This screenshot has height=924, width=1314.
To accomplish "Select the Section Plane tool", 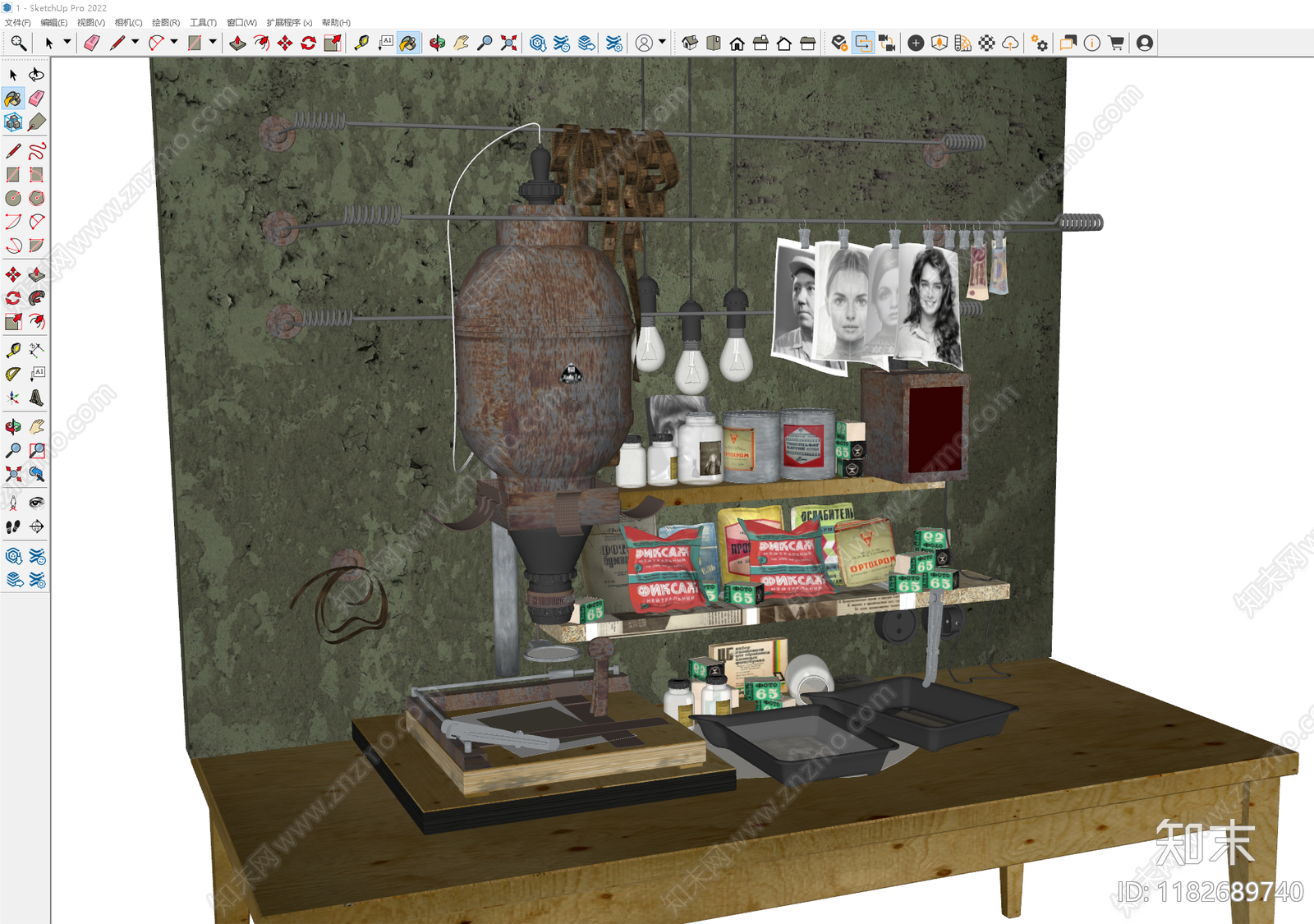I will point(37,526).
